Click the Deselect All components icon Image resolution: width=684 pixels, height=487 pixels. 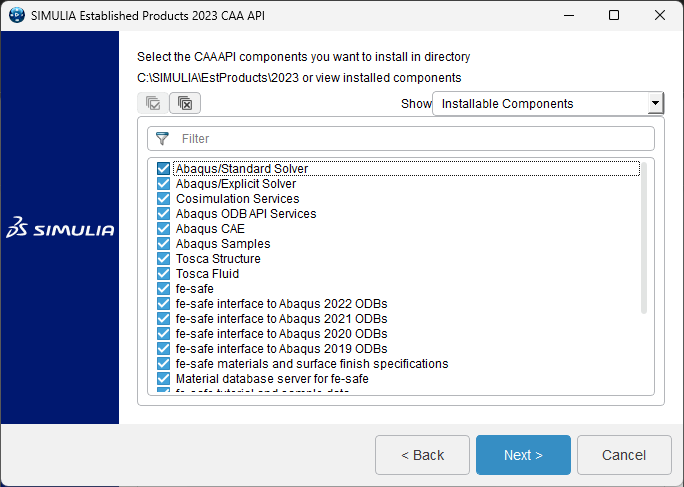click(x=185, y=103)
